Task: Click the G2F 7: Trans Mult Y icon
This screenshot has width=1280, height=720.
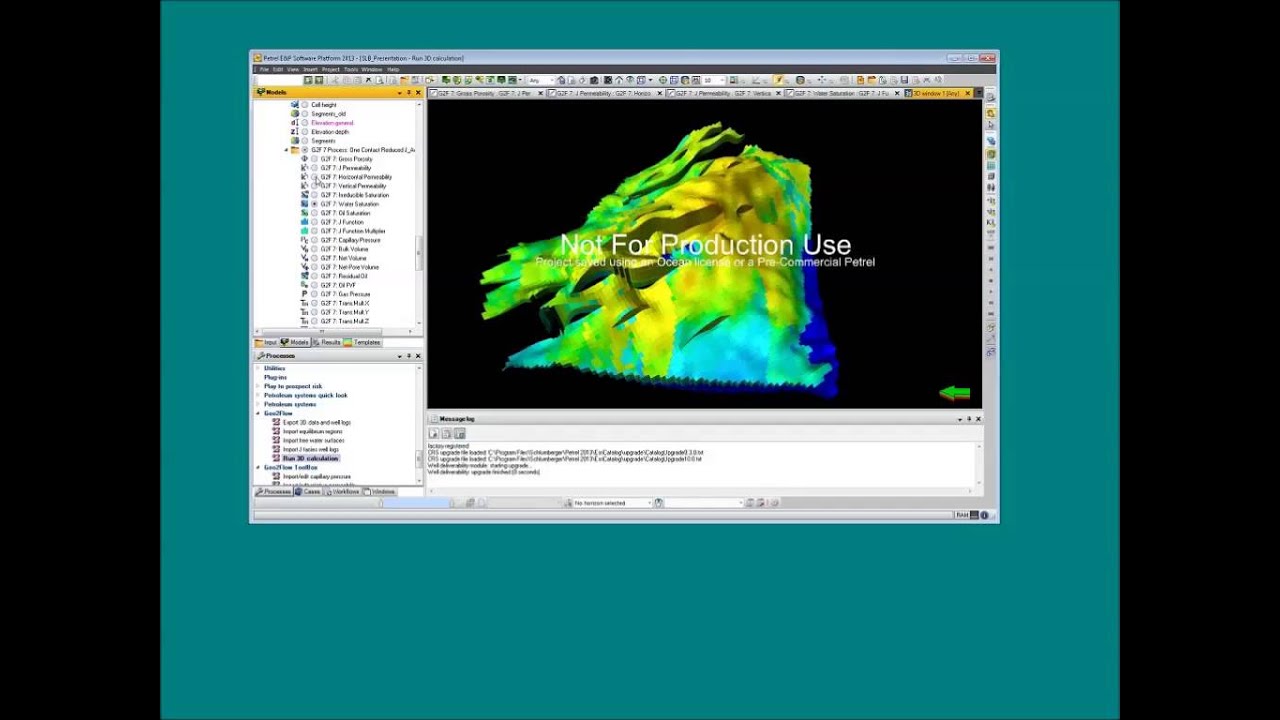Action: pos(305,312)
